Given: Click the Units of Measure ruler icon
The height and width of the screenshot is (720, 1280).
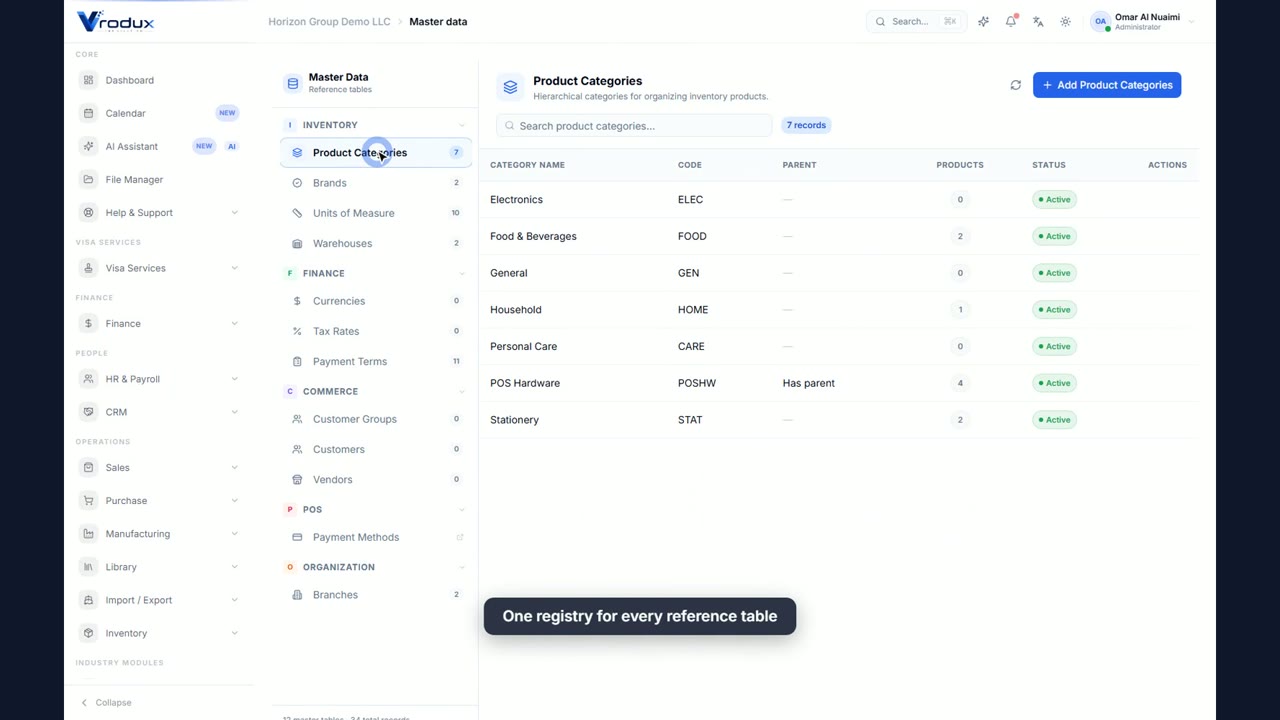Looking at the screenshot, I should coord(297,213).
